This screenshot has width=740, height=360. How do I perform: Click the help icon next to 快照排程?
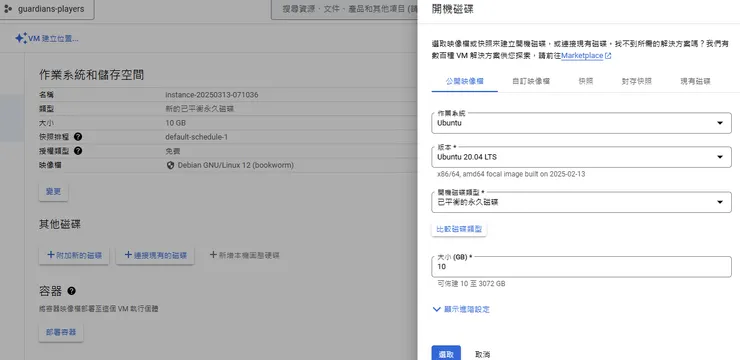78,137
